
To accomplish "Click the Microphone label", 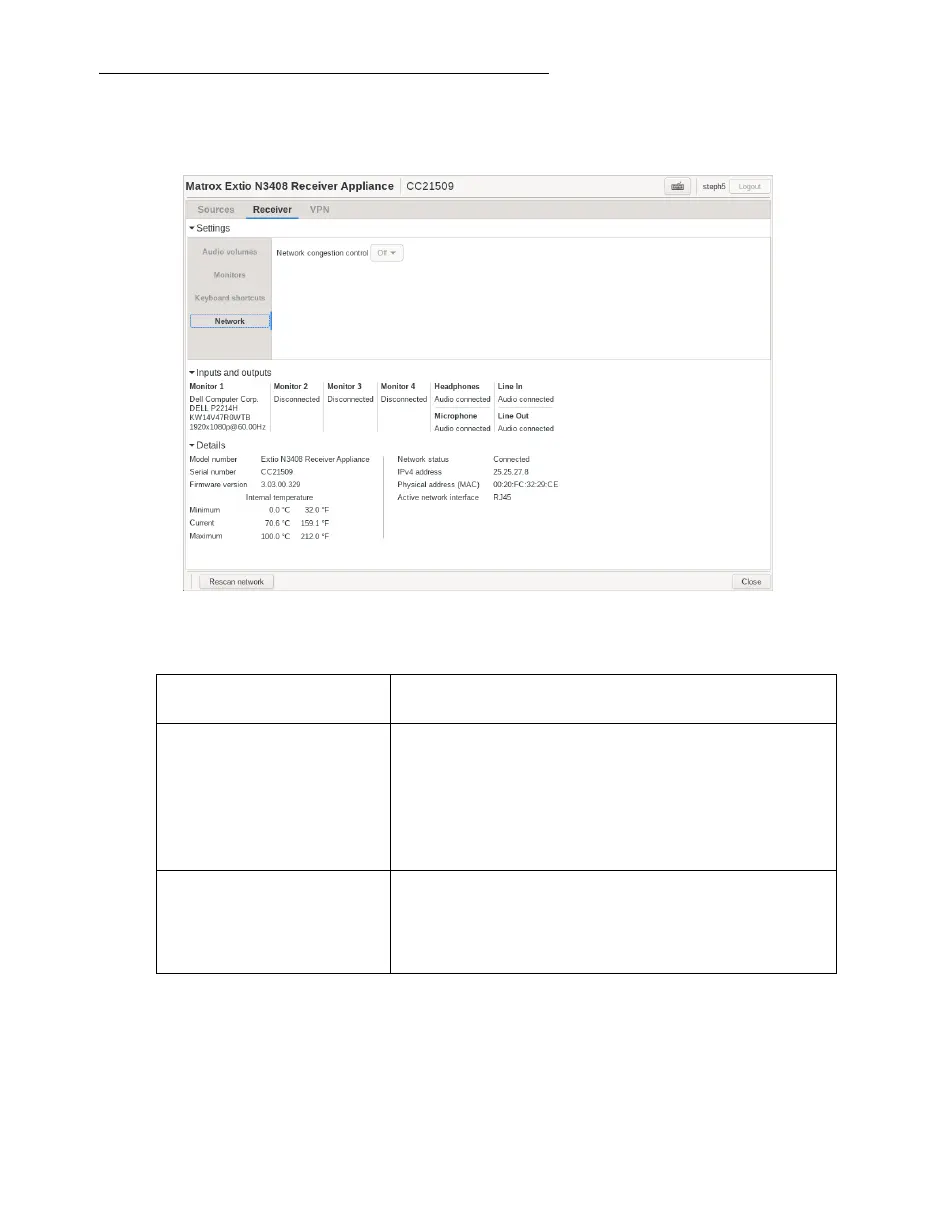I will [x=456, y=415].
